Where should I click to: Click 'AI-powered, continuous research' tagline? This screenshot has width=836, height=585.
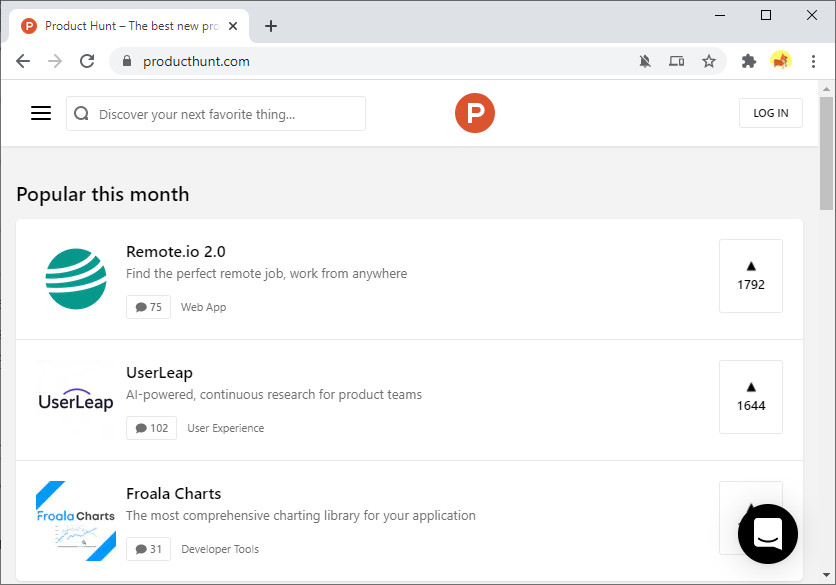pyautogui.click(x=274, y=395)
